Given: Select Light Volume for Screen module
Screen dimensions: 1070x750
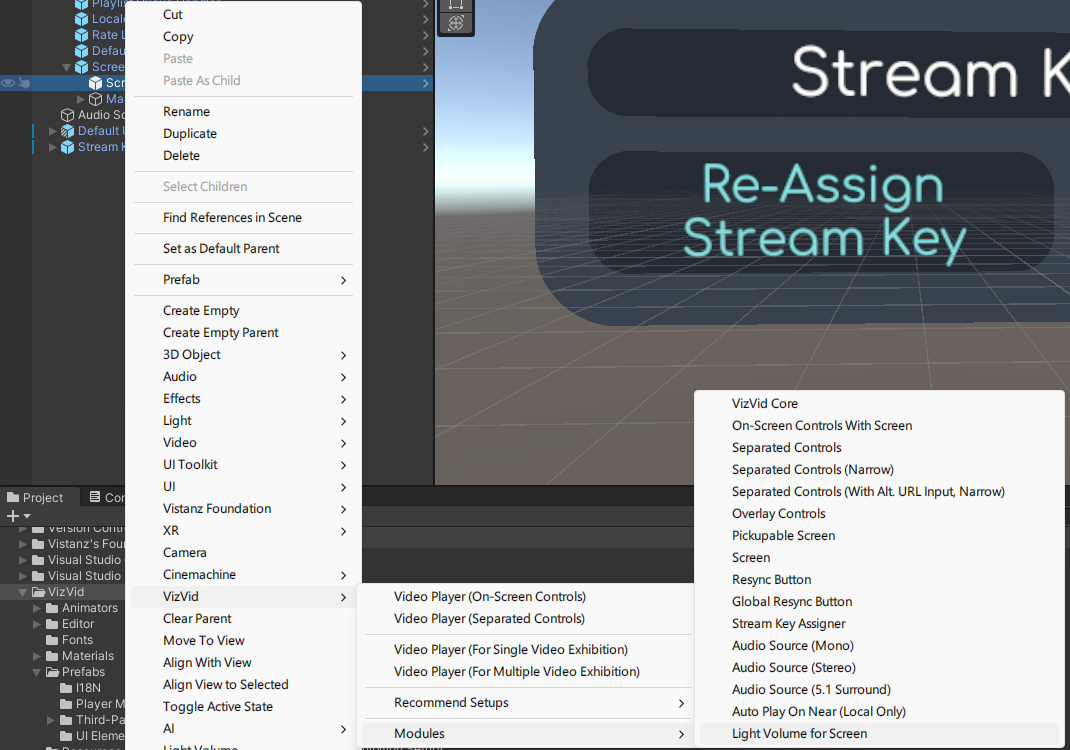Looking at the screenshot, I should (x=799, y=733).
